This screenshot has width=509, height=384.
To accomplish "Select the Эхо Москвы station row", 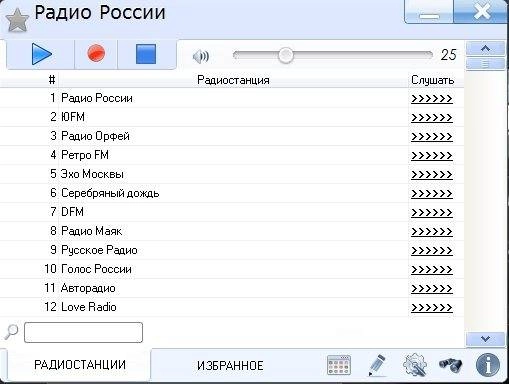I will click(x=232, y=174).
